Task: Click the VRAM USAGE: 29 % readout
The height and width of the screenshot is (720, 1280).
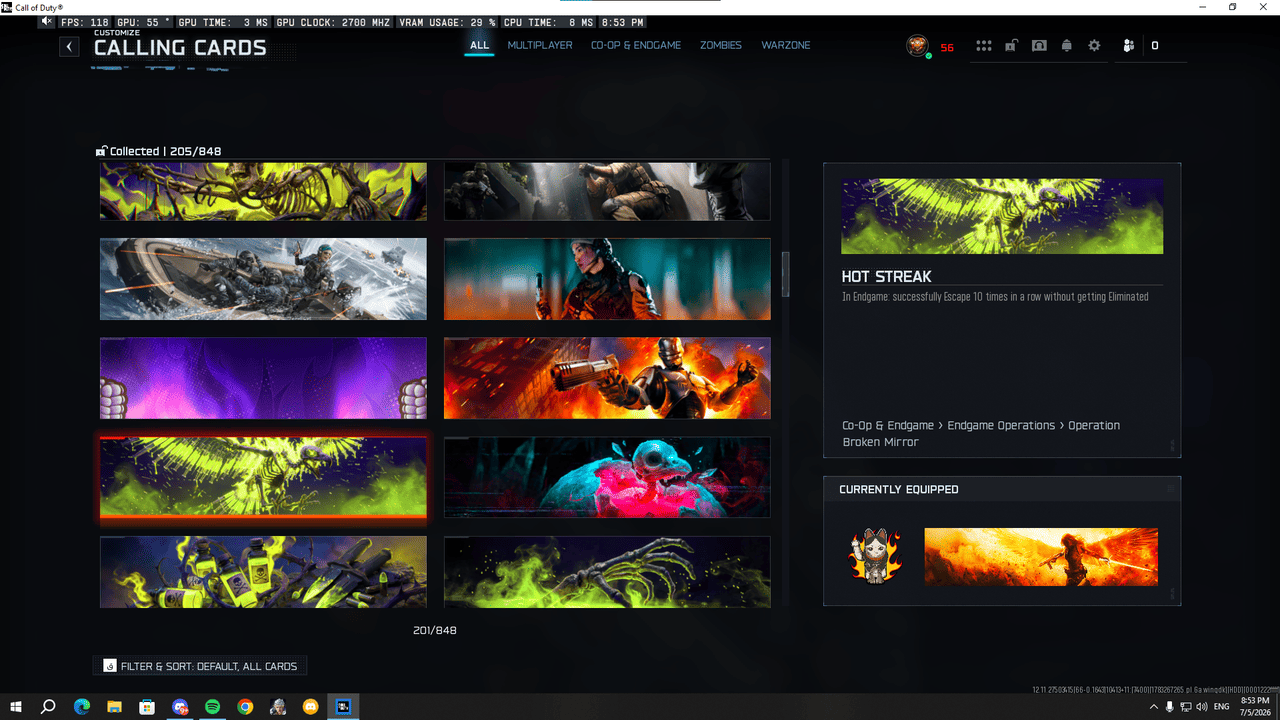Action: (x=447, y=22)
